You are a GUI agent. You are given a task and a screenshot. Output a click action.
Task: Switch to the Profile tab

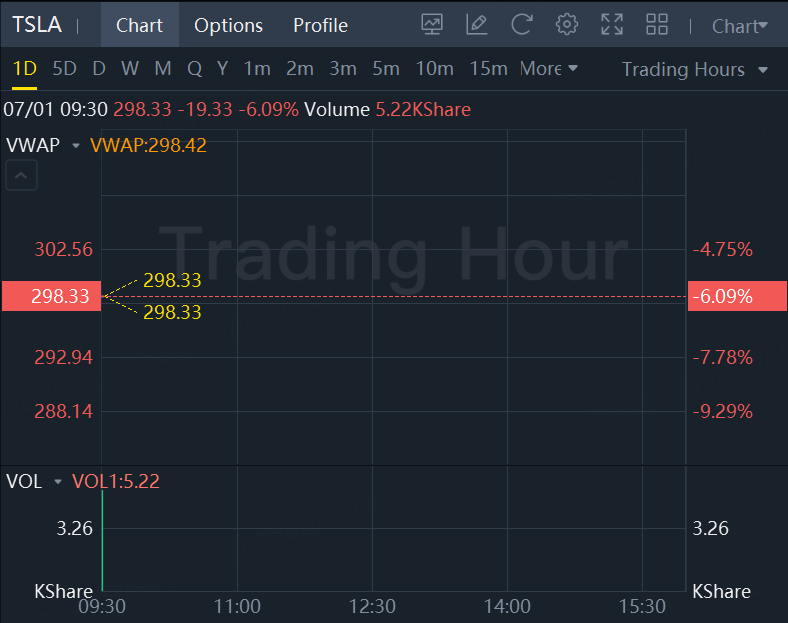[320, 25]
